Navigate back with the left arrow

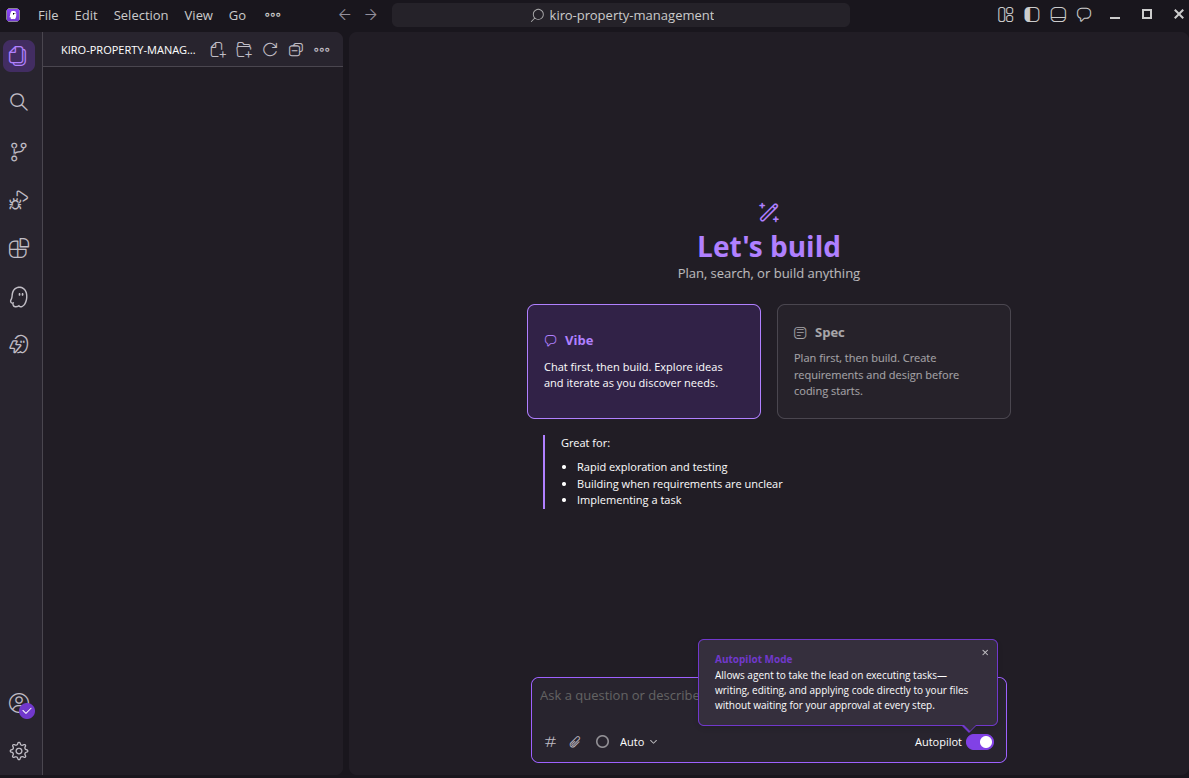click(x=344, y=15)
